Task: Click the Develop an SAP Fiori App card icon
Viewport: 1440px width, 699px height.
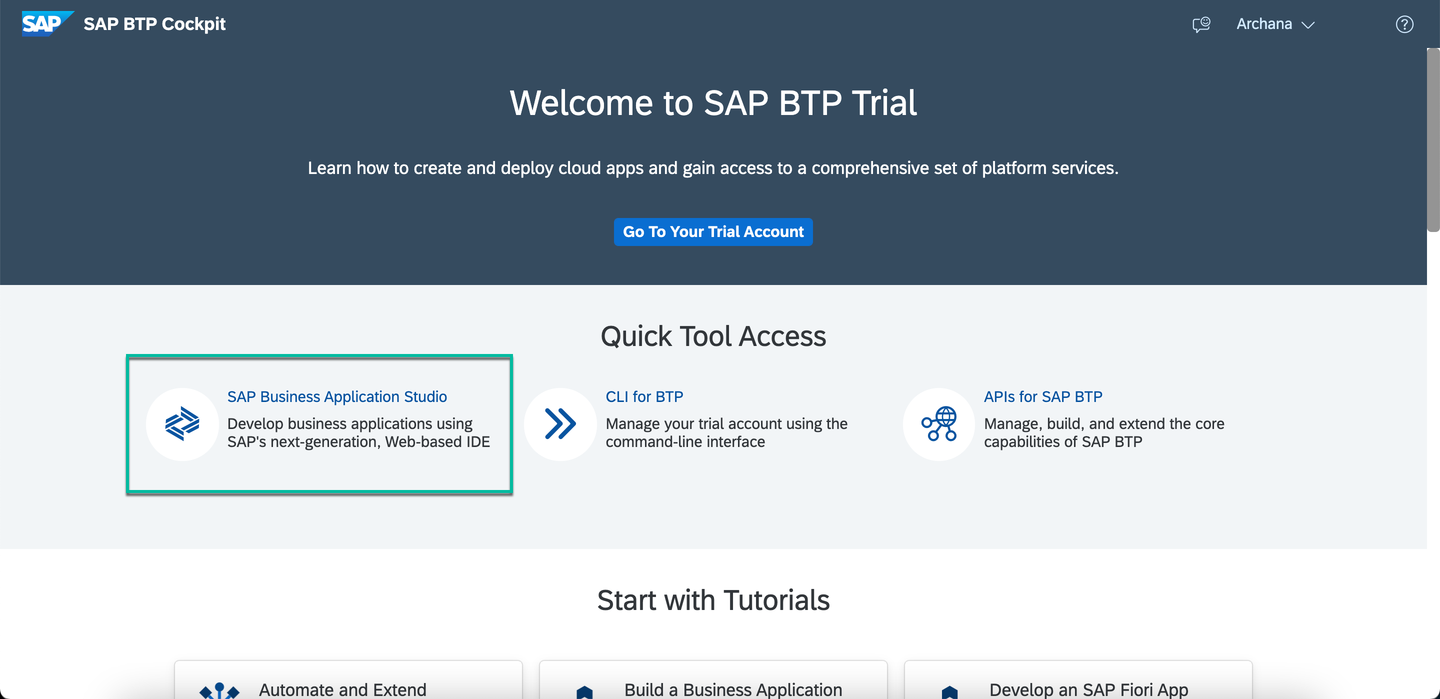Action: tap(949, 691)
